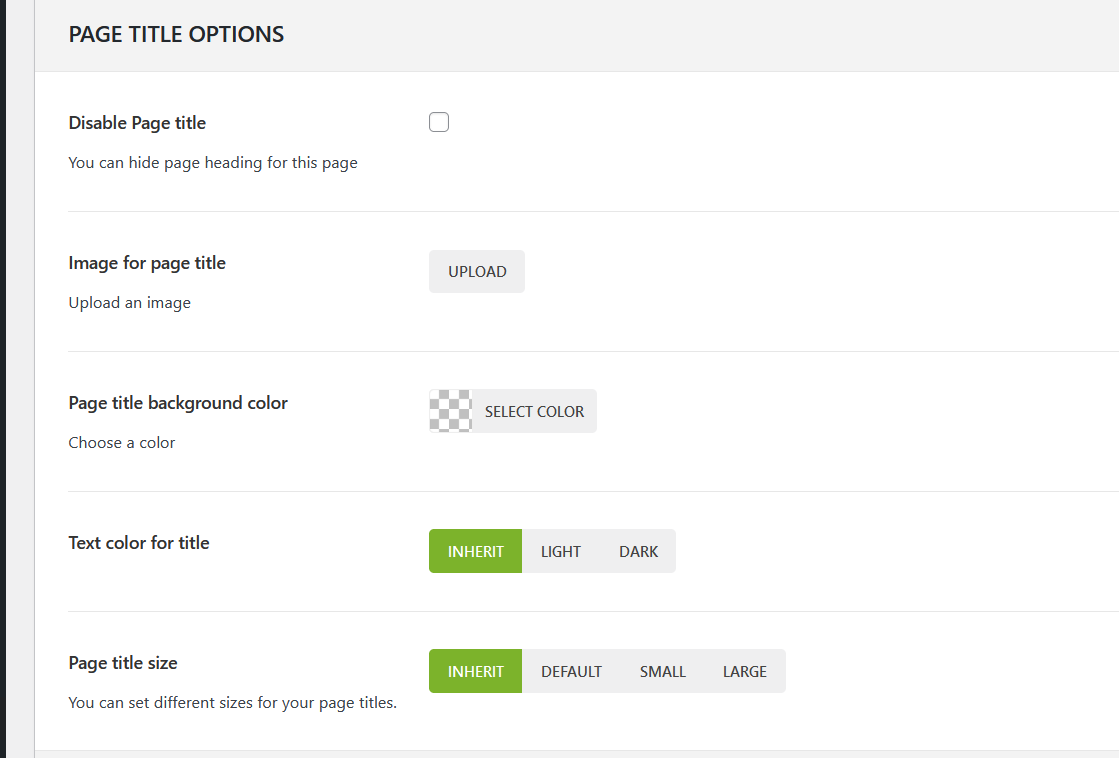Click the "Disable Page title" label
This screenshot has width=1119, height=758.
(x=137, y=123)
